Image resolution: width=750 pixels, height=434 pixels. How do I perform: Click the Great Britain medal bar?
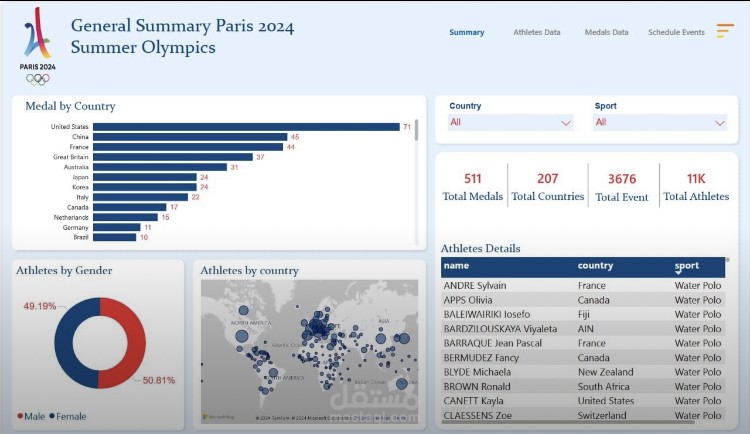tap(173, 157)
